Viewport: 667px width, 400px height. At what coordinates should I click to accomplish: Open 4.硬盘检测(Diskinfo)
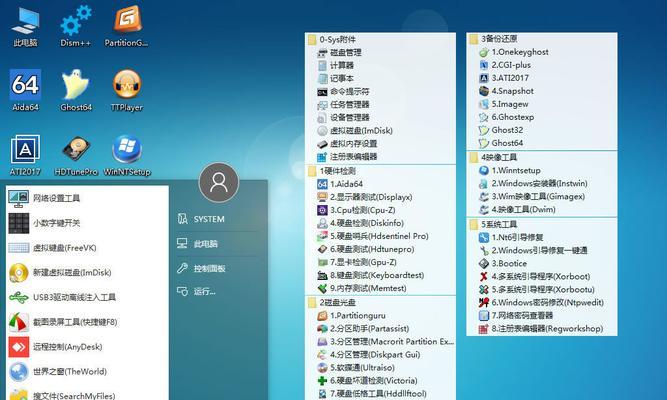pyautogui.click(x=380, y=223)
